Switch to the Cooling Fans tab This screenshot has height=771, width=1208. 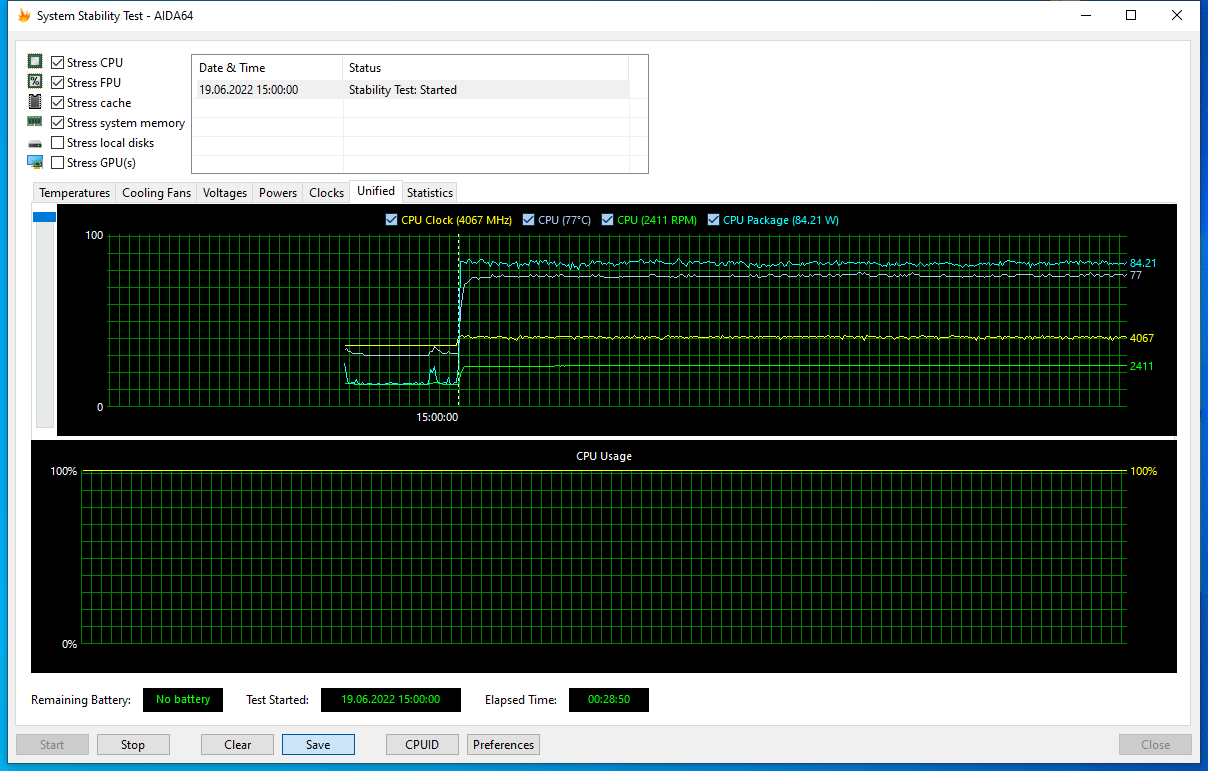pyautogui.click(x=156, y=193)
